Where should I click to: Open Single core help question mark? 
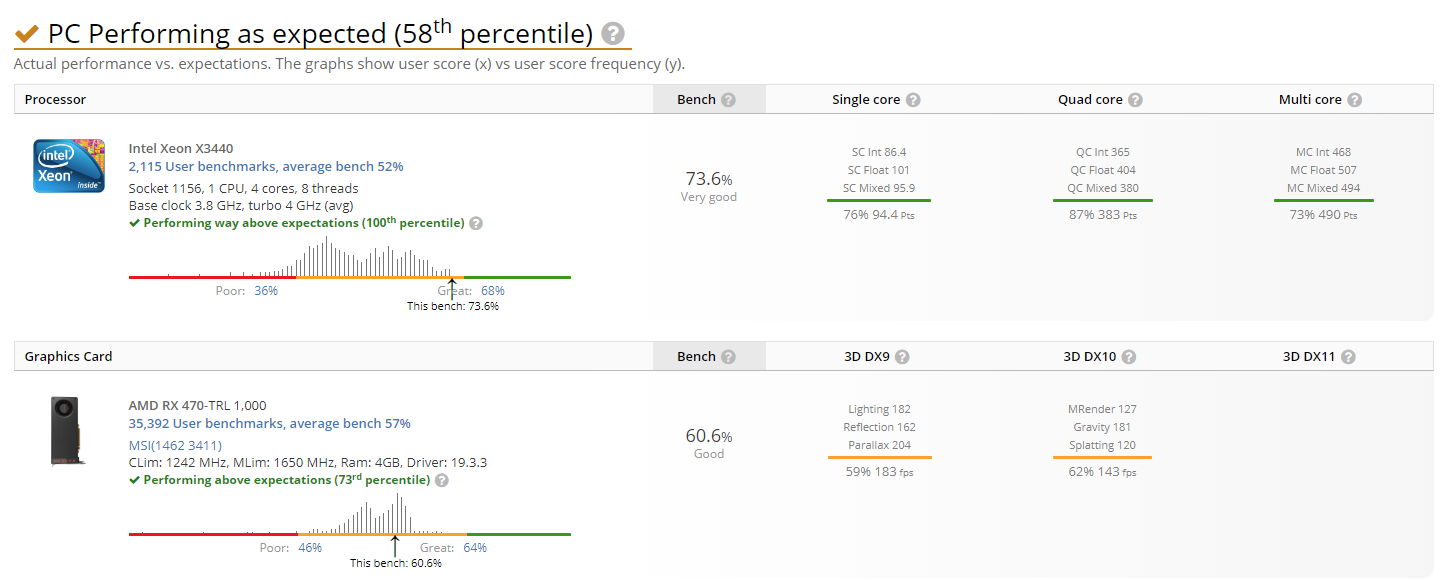[913, 100]
